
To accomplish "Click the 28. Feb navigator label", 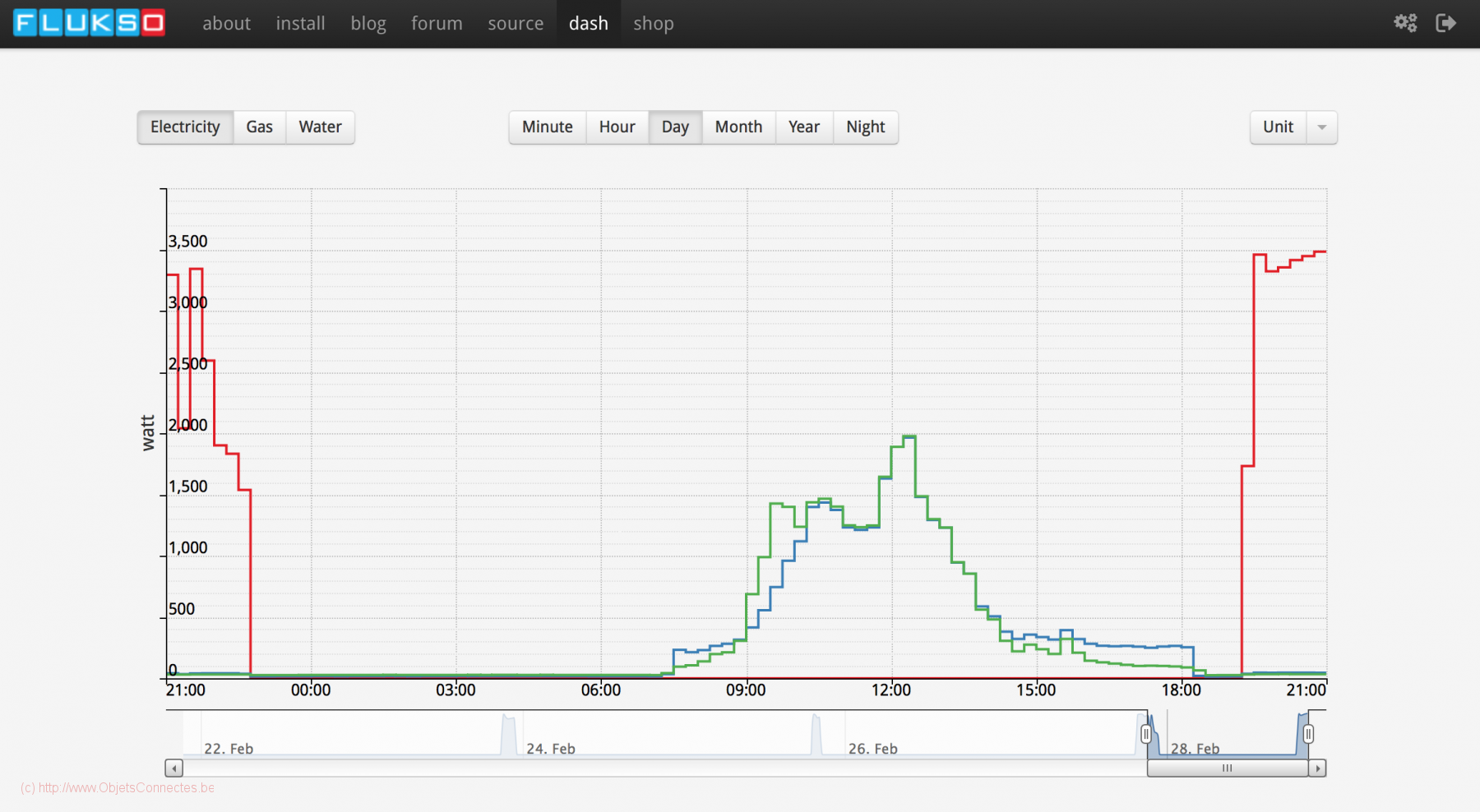I will (1196, 749).
